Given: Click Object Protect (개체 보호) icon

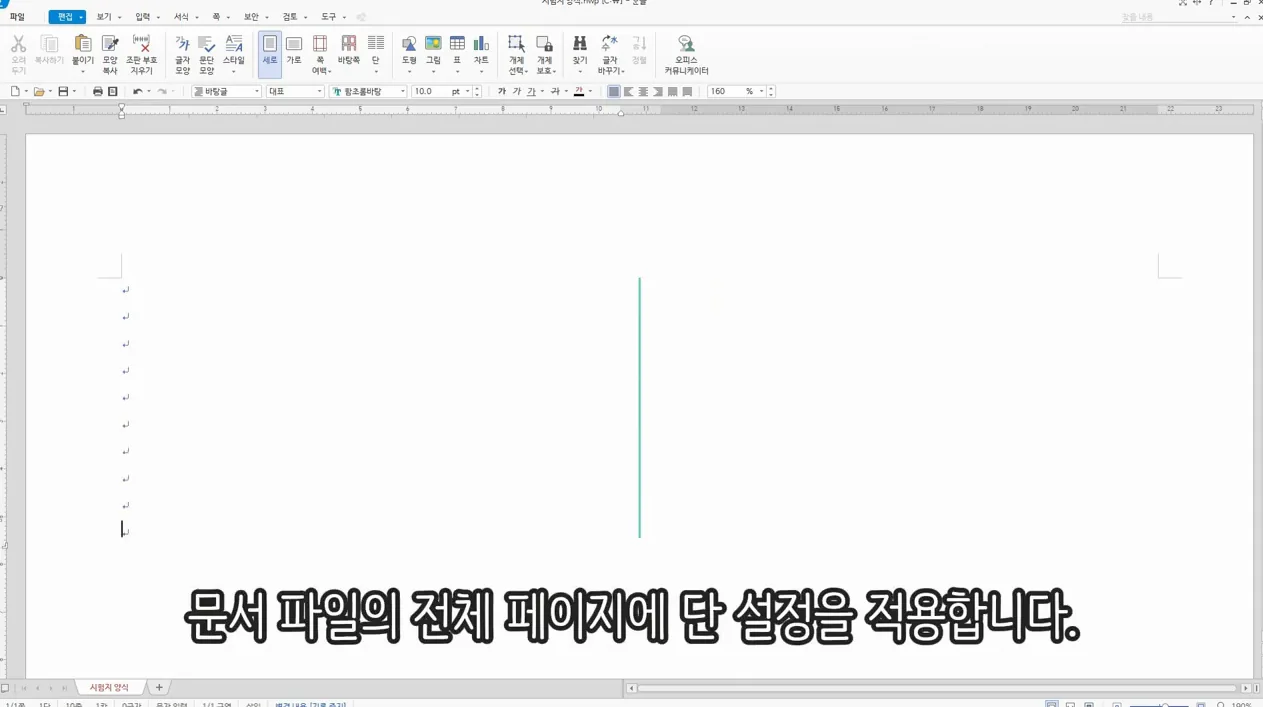Looking at the screenshot, I should tap(544, 43).
